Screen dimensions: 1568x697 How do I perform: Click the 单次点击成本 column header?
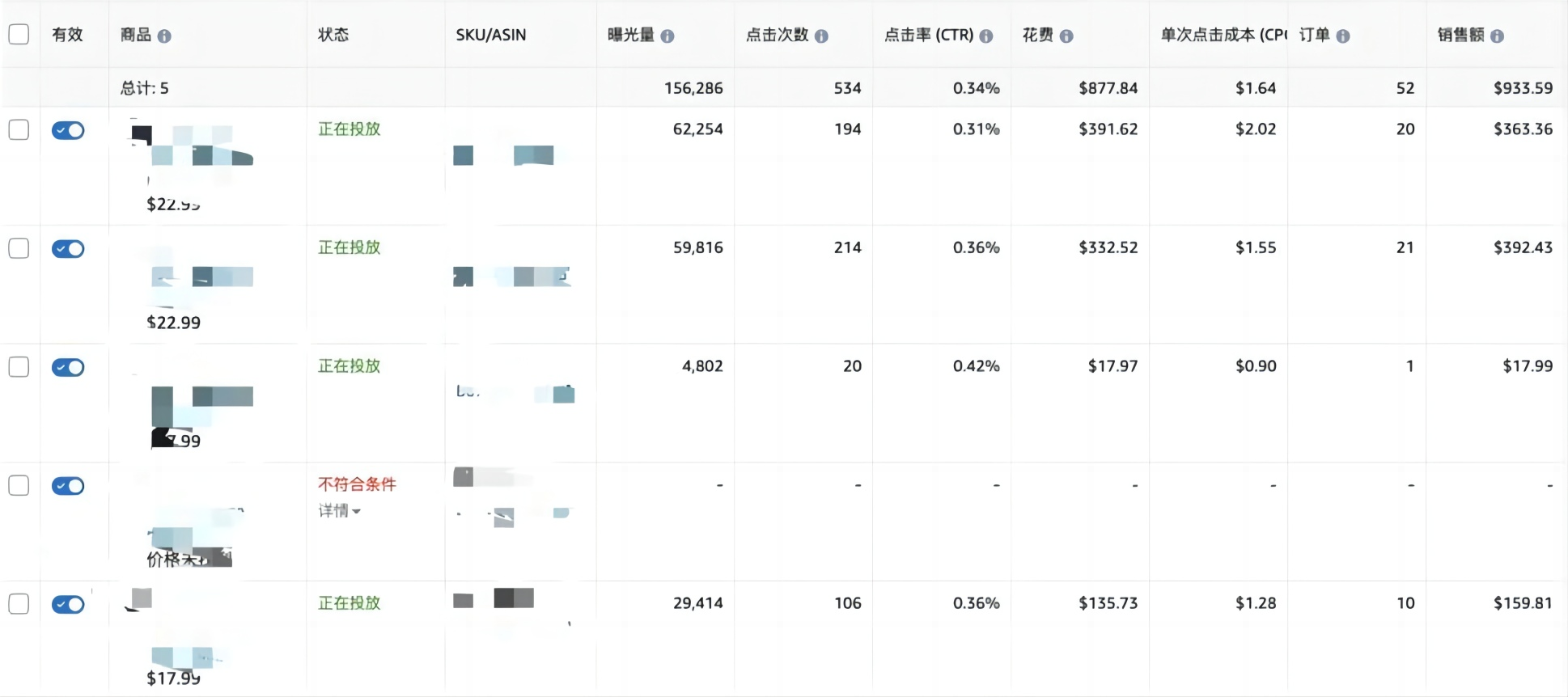tap(1223, 35)
